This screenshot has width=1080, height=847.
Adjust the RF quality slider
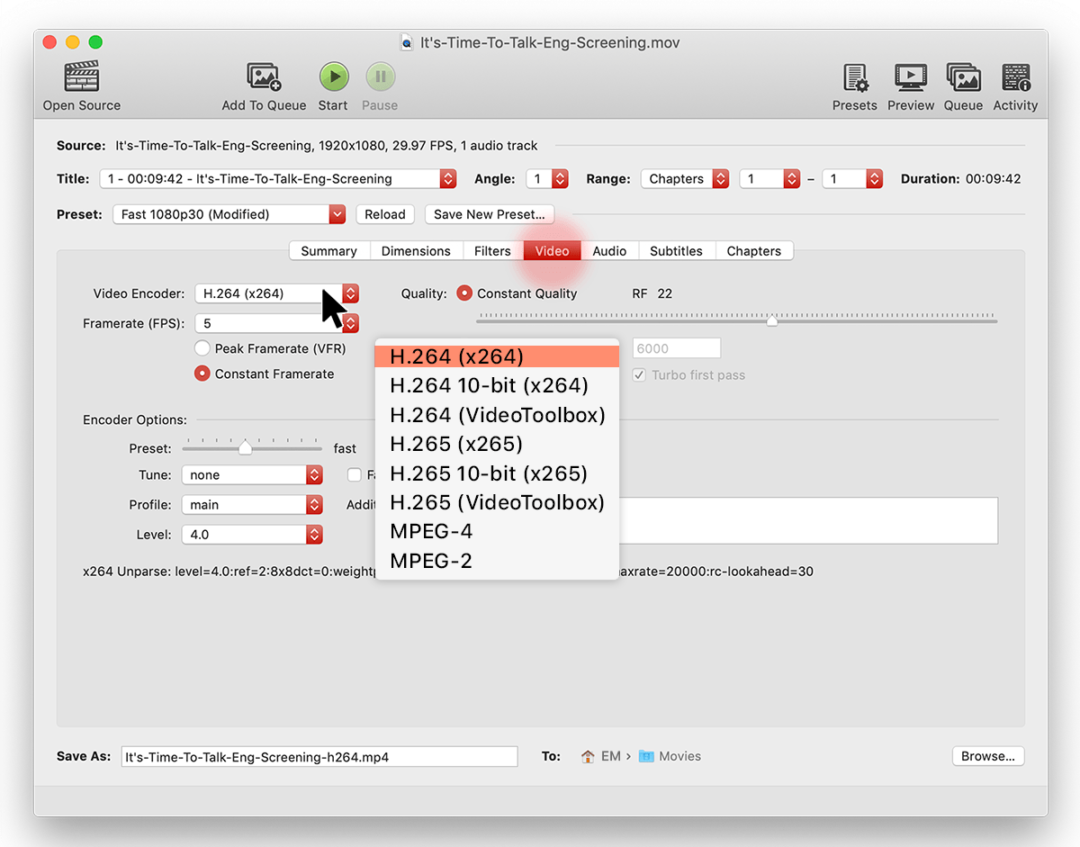771,320
